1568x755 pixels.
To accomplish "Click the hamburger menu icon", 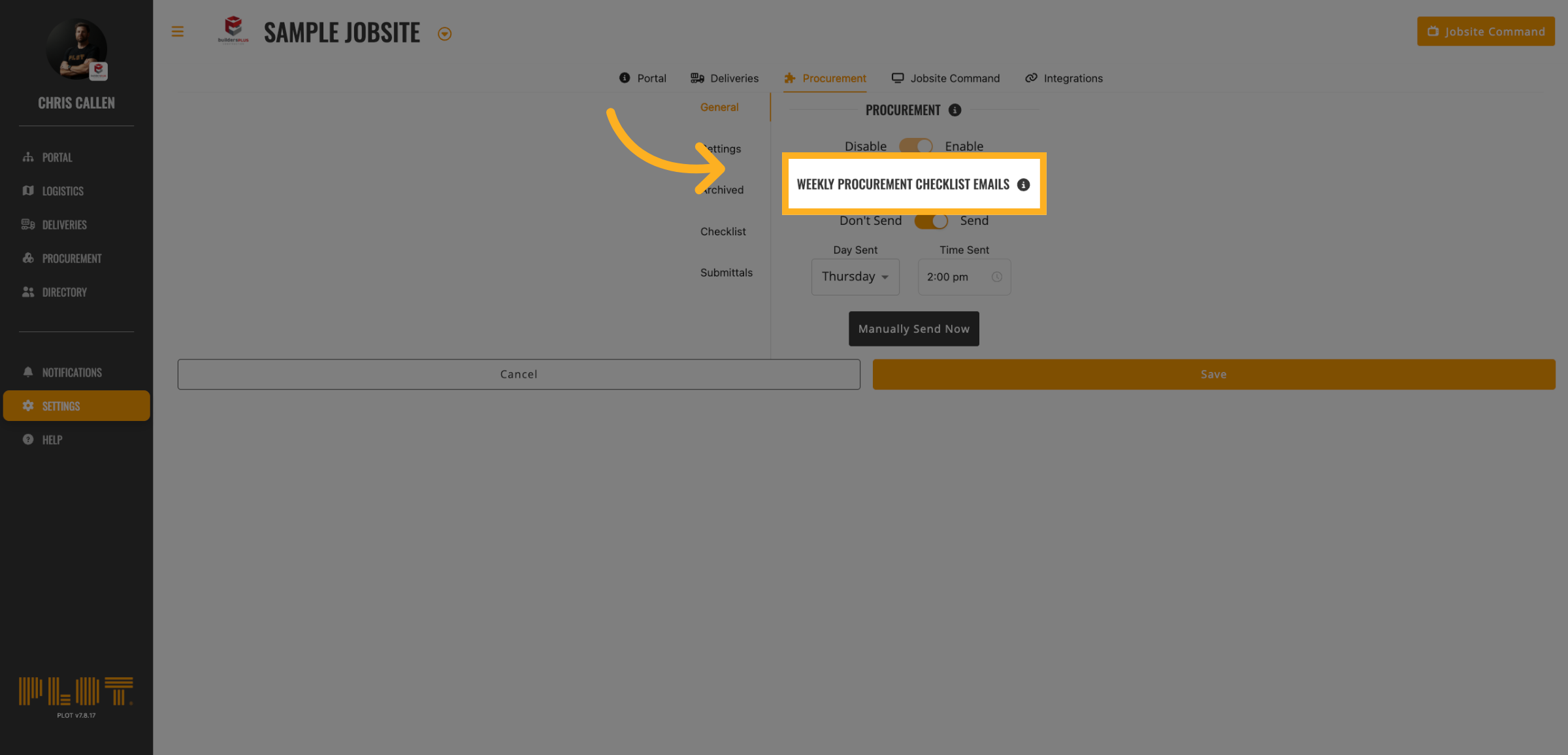I will 177,31.
